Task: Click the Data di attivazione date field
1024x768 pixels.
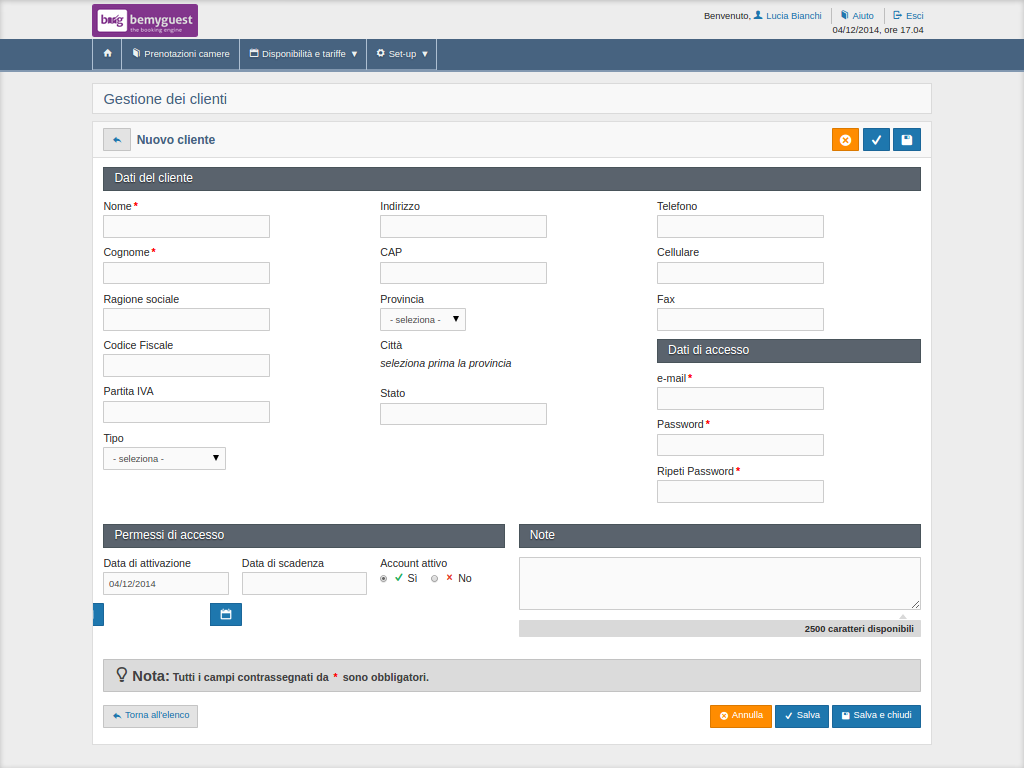Action: (x=166, y=584)
